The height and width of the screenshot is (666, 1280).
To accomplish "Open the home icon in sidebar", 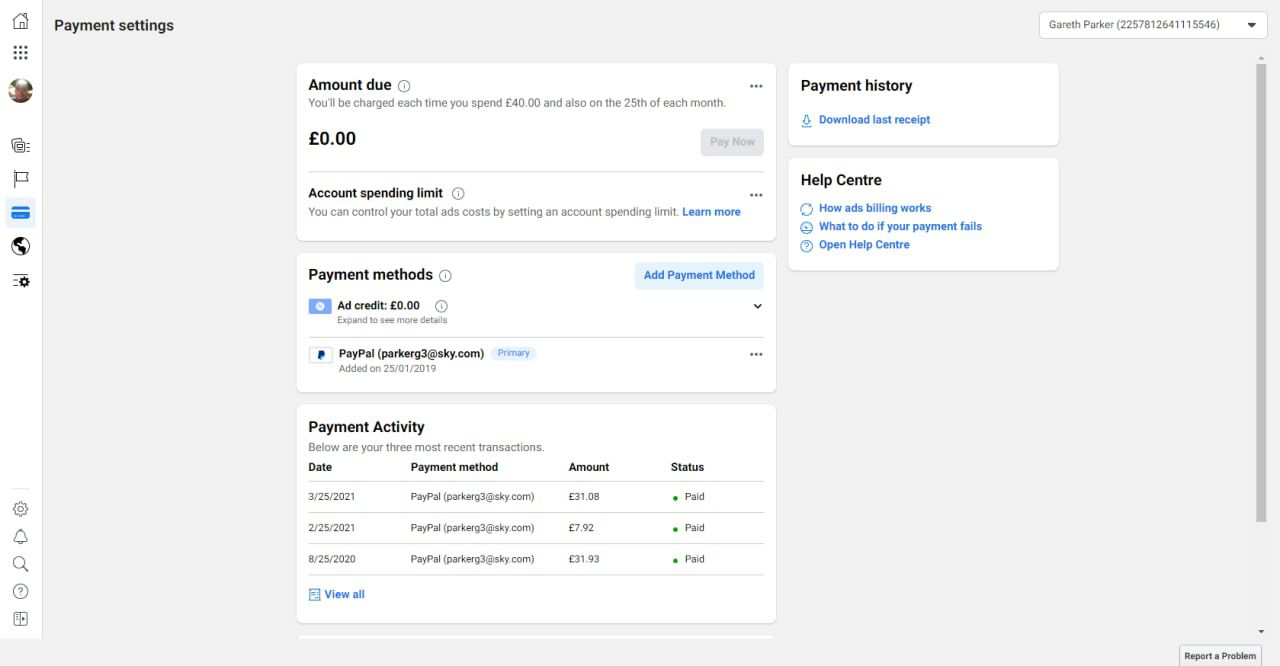I will click(x=20, y=21).
